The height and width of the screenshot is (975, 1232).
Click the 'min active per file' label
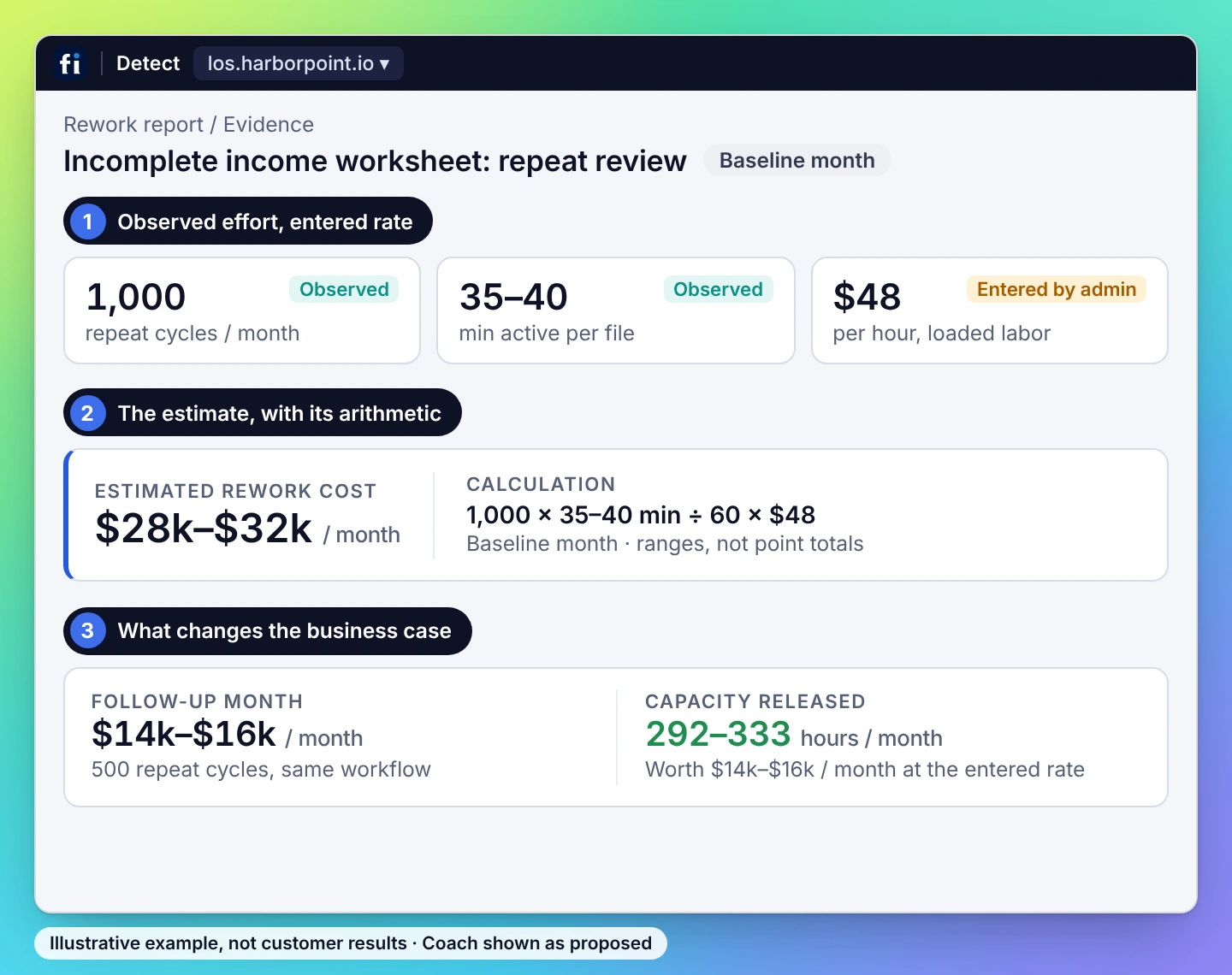pos(547,334)
